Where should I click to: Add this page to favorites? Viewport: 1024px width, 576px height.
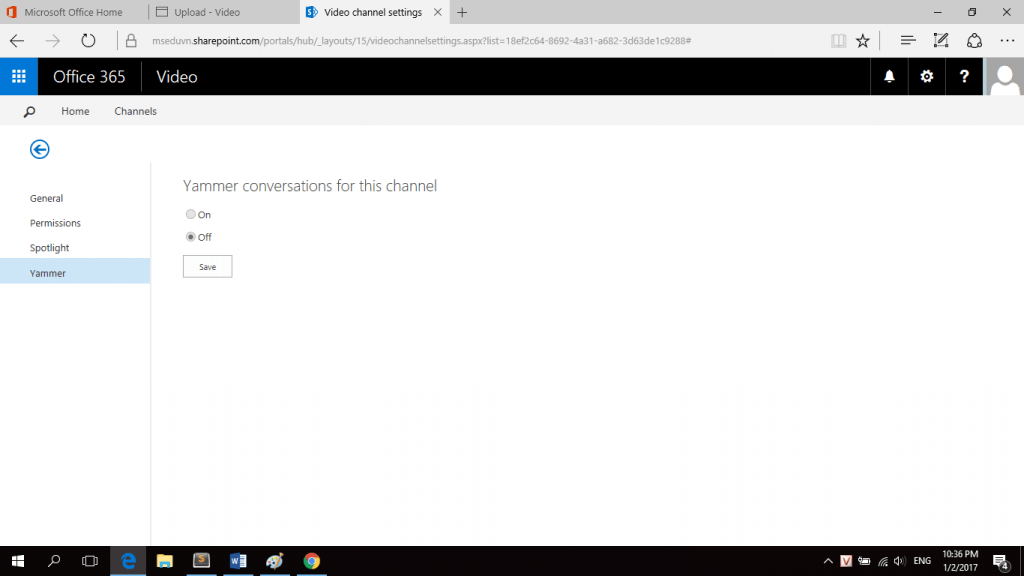[x=863, y=40]
